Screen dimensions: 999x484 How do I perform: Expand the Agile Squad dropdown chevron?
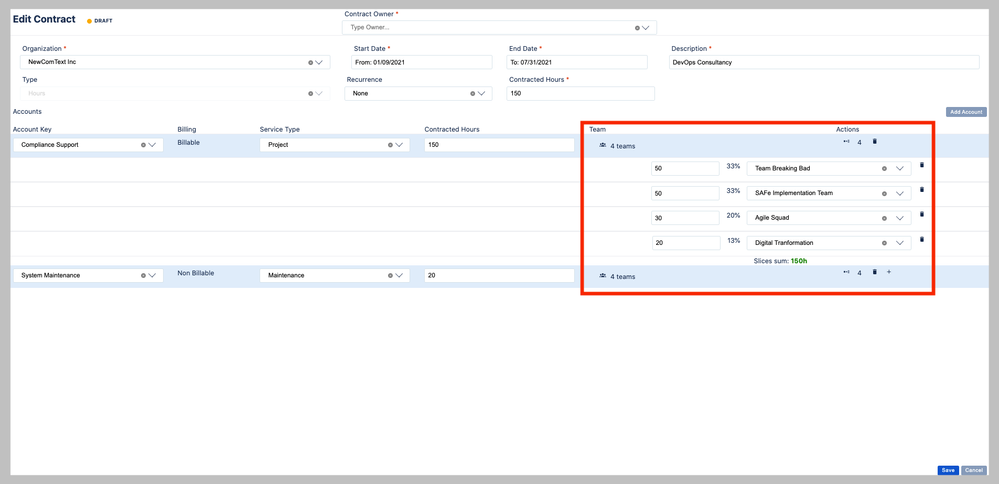pyautogui.click(x=900, y=218)
